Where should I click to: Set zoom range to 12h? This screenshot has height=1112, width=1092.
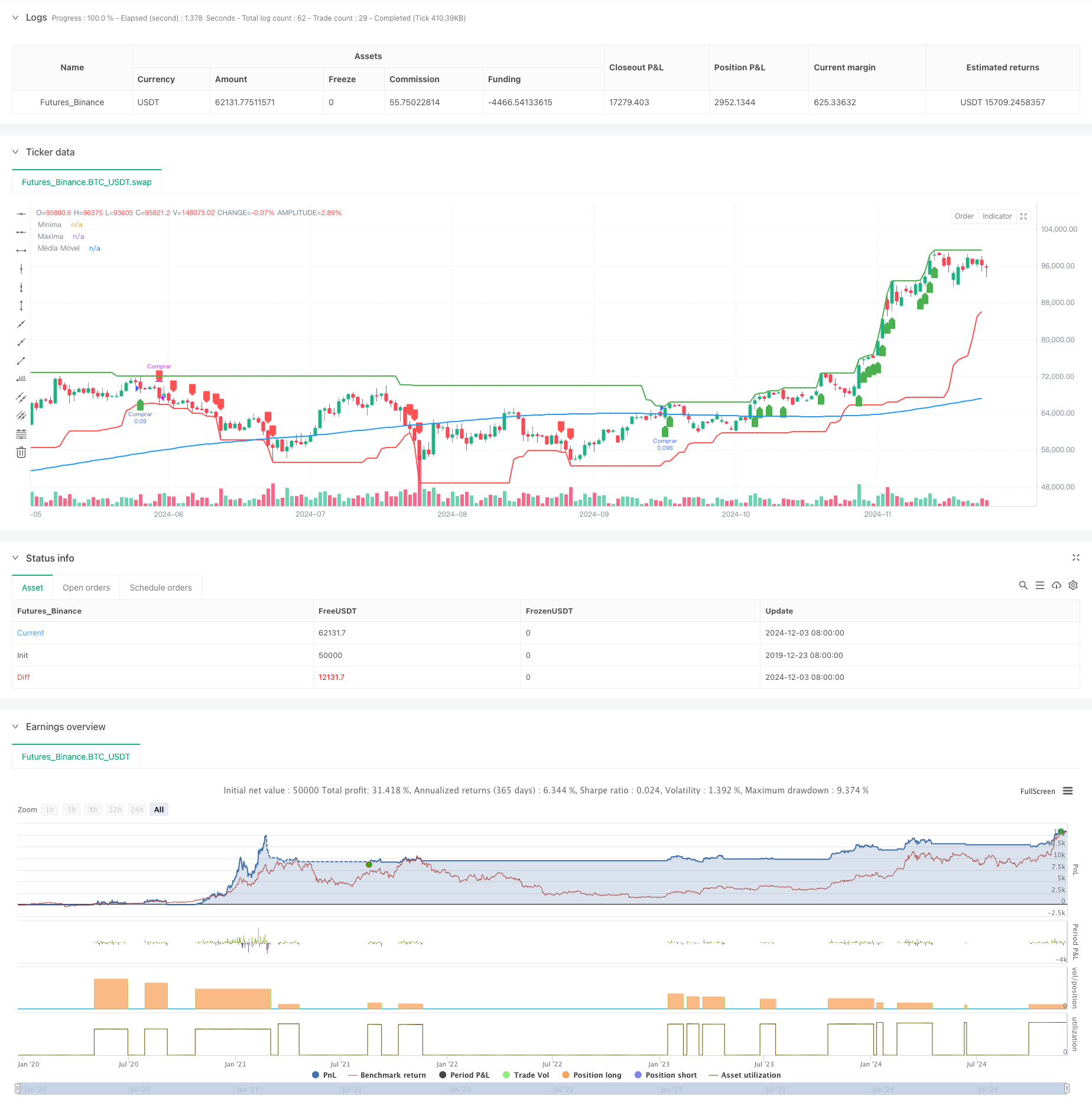(x=115, y=809)
